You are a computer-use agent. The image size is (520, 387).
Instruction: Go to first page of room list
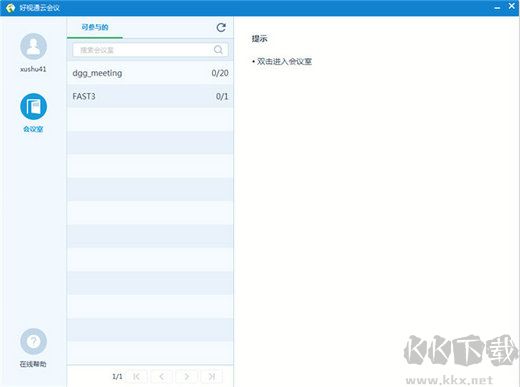[x=137, y=377]
